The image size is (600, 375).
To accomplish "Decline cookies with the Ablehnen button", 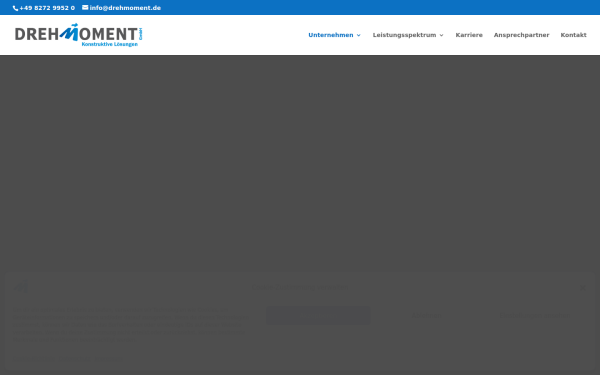I will [426, 316].
